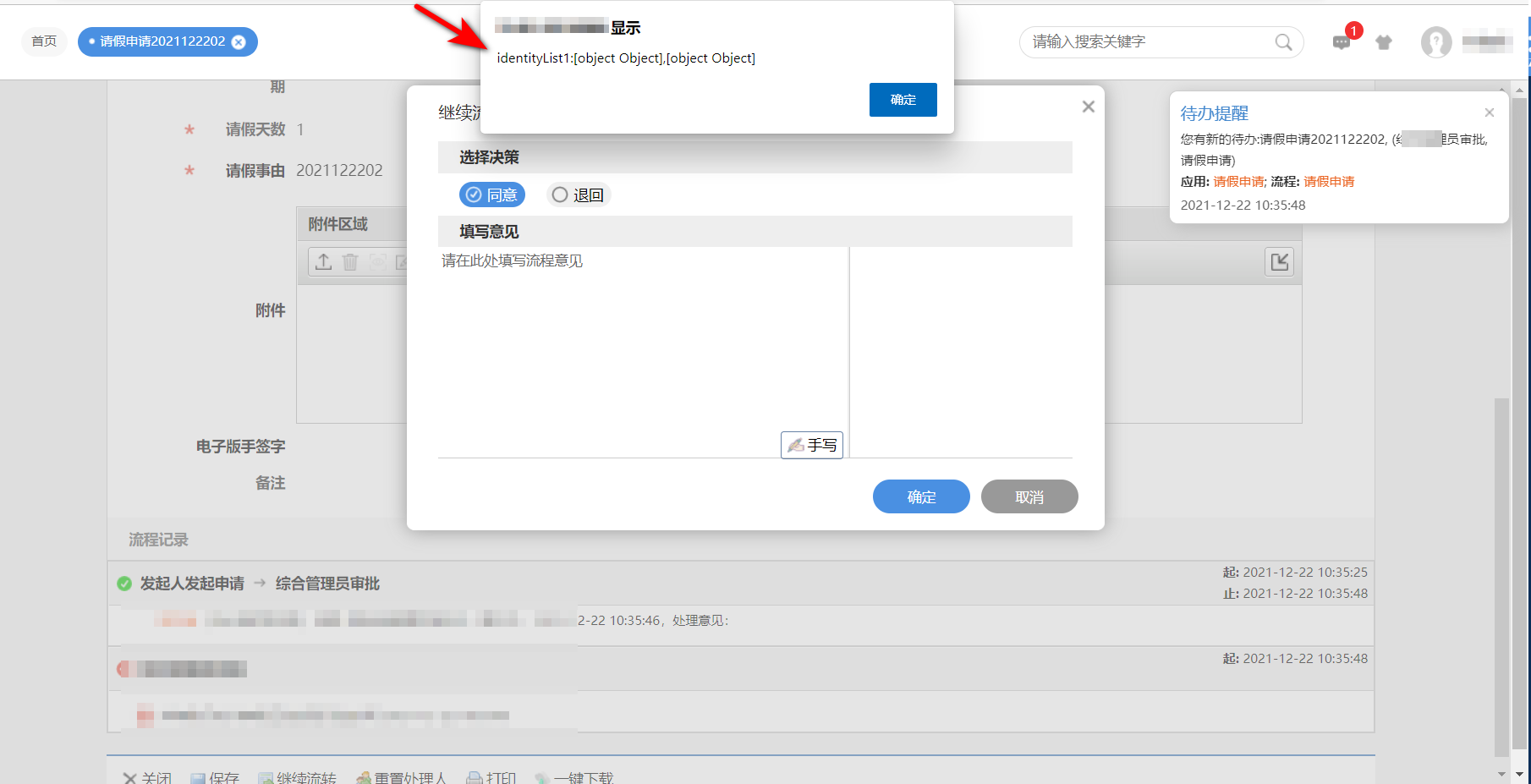This screenshot has width=1531, height=784.
Task: Click the delete attachment trash icon
Action: (350, 262)
